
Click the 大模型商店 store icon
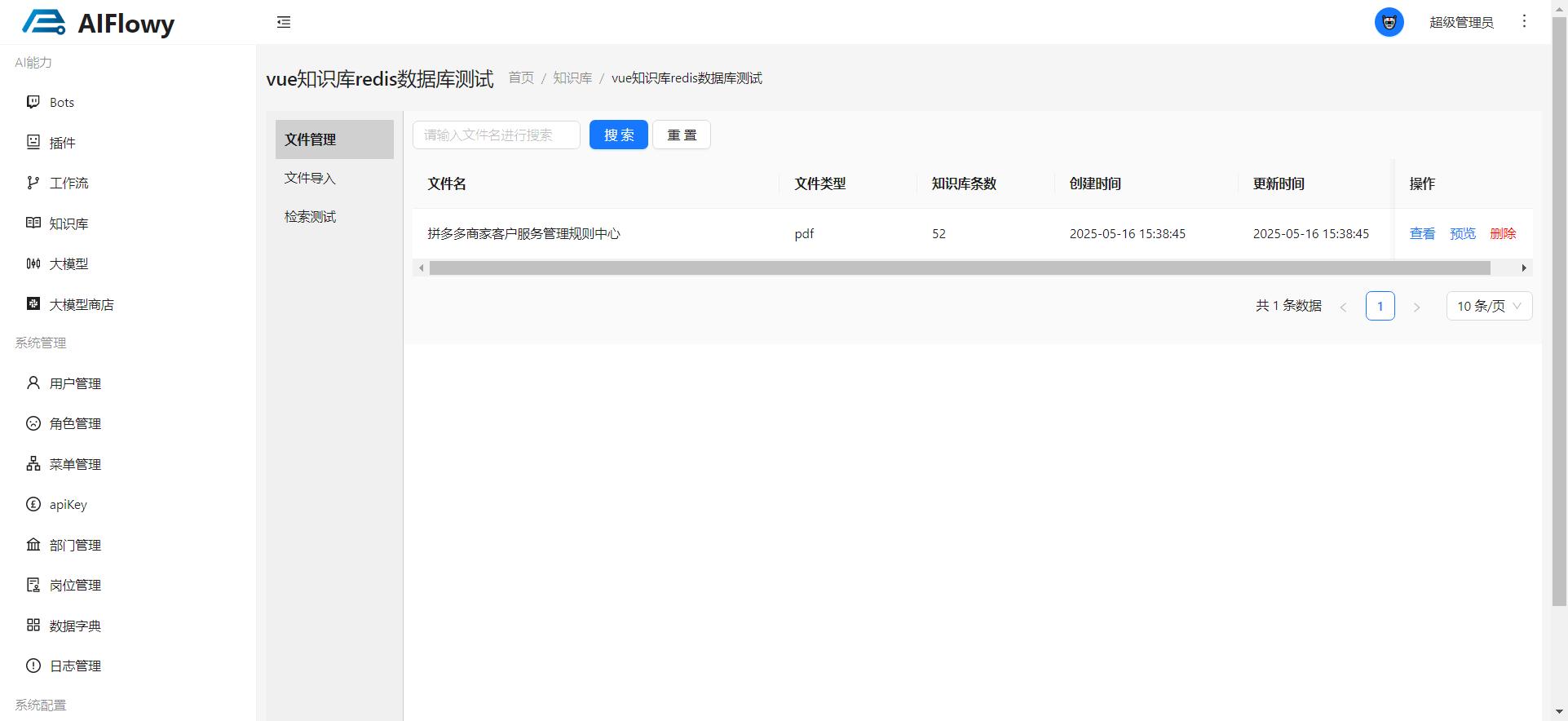point(33,303)
